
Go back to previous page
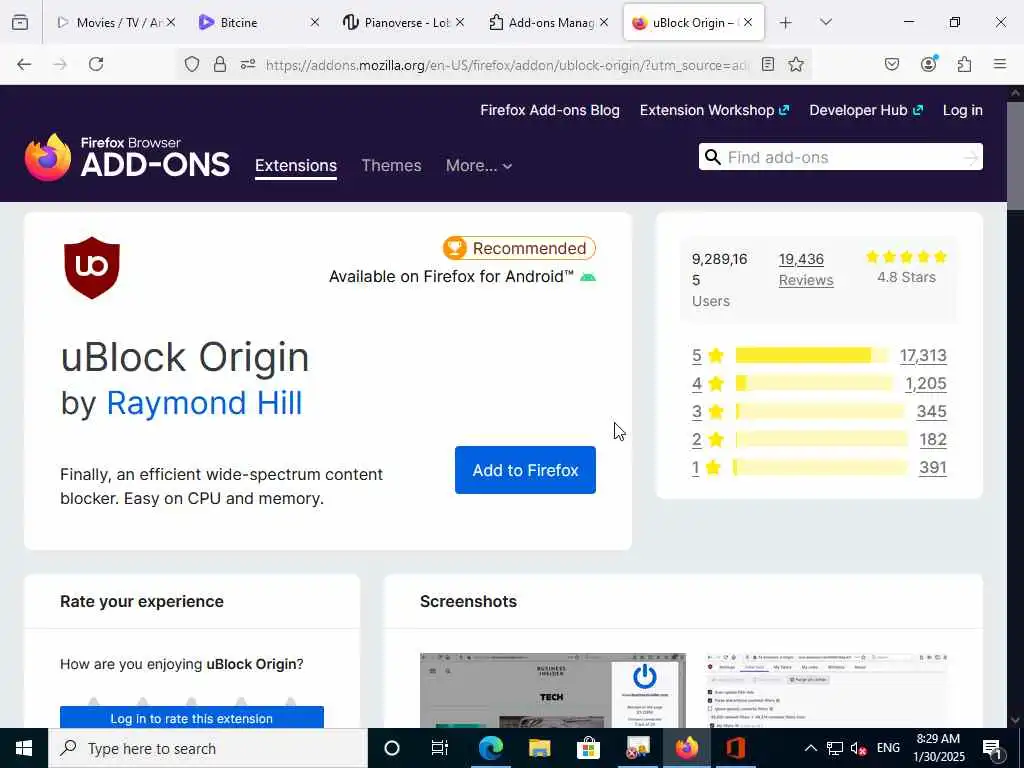tap(24, 64)
